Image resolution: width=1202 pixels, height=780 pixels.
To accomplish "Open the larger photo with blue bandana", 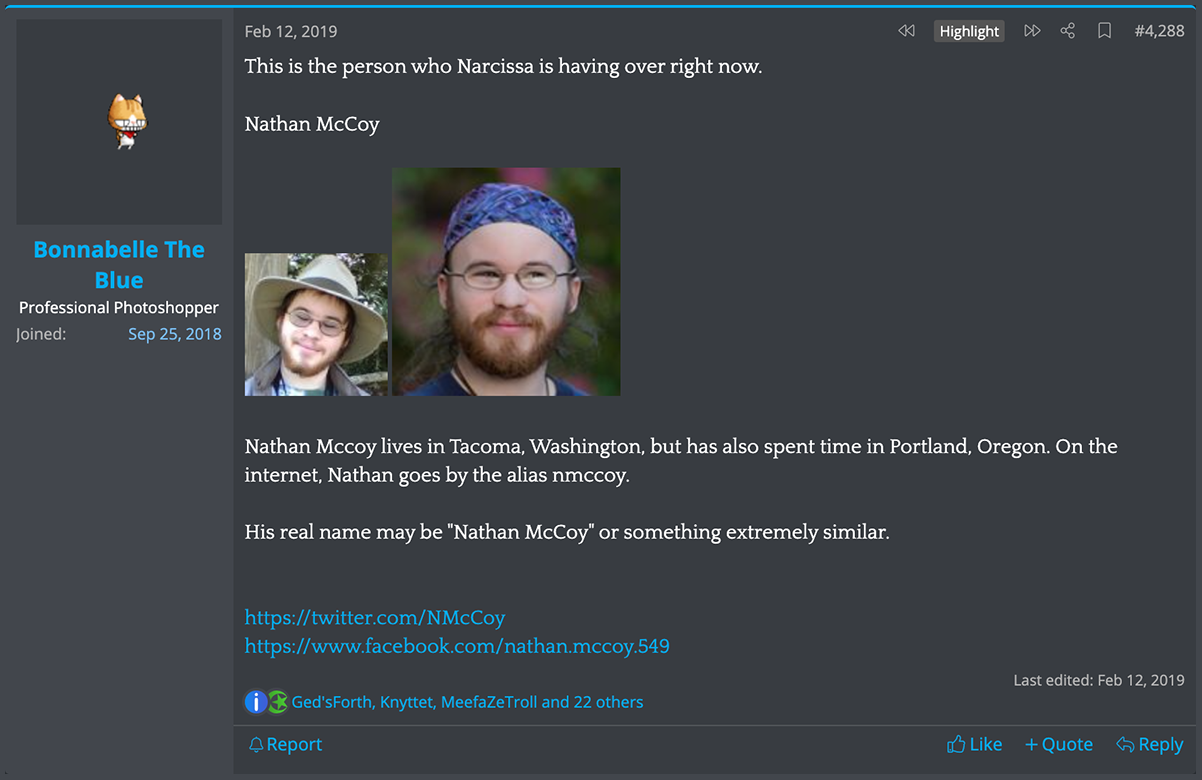I will (x=506, y=282).
